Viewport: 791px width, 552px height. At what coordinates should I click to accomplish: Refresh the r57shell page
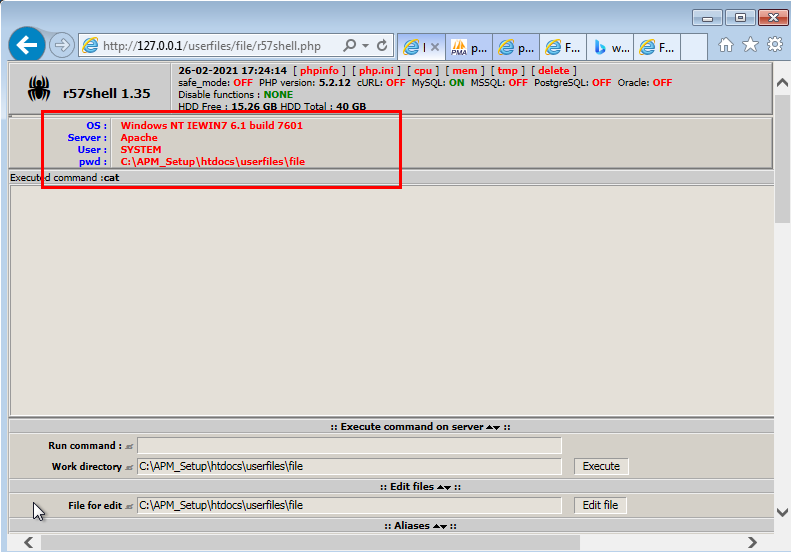(x=382, y=45)
